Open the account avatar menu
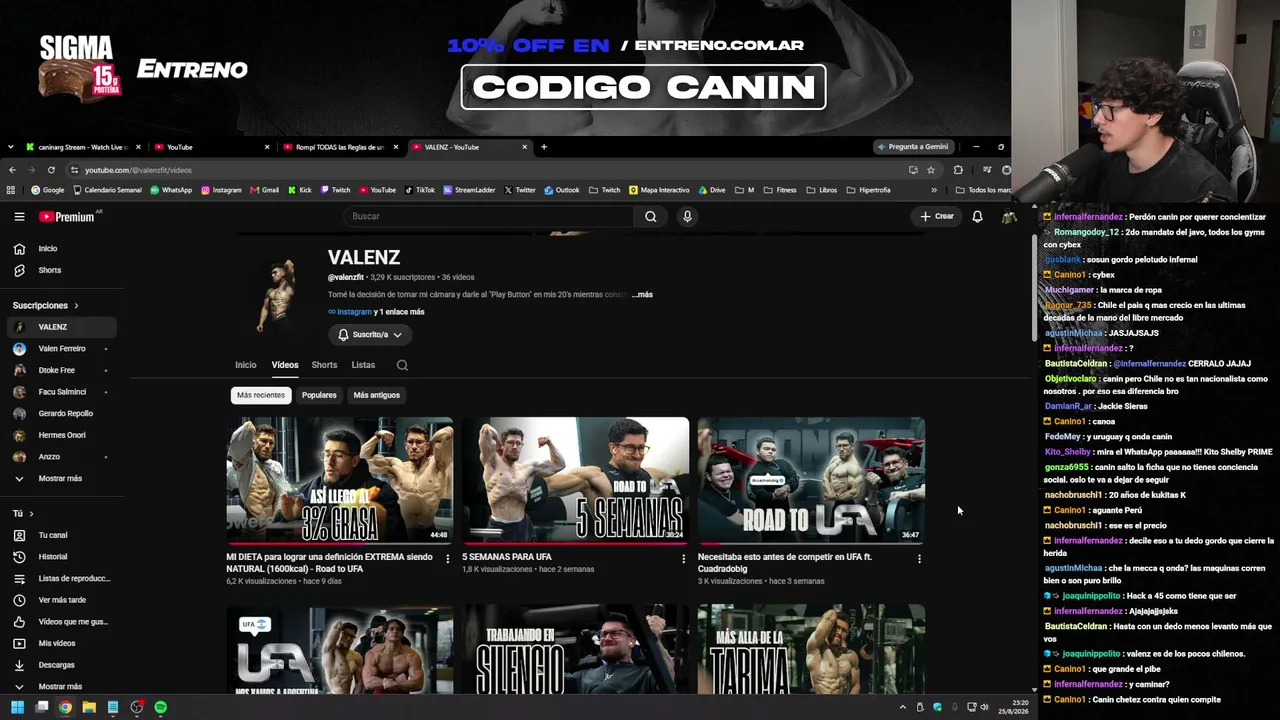Image resolution: width=1280 pixels, height=720 pixels. point(1009,216)
